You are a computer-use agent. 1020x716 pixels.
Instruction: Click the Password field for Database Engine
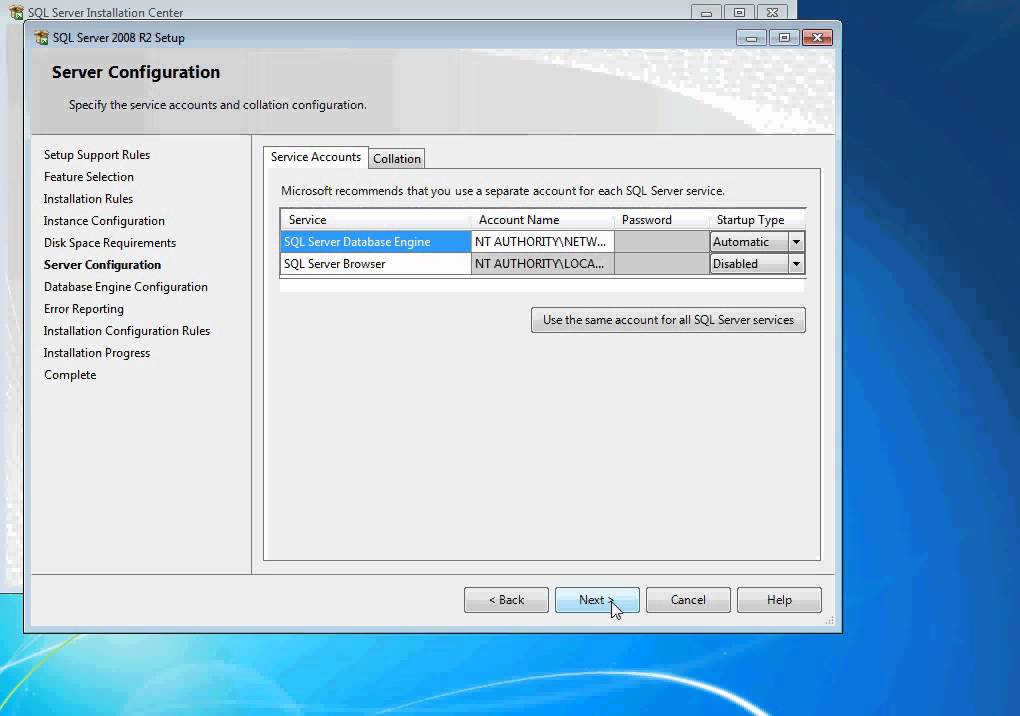point(662,242)
